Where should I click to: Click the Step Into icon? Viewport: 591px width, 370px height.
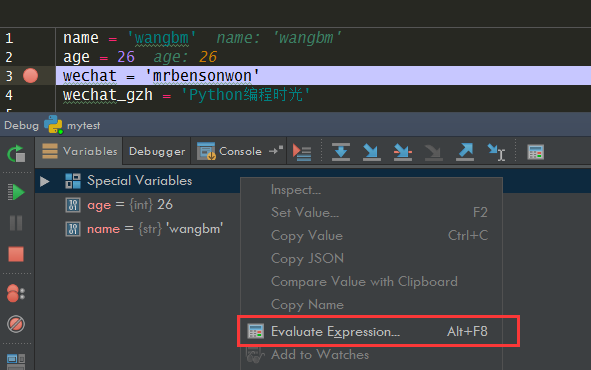(372, 152)
